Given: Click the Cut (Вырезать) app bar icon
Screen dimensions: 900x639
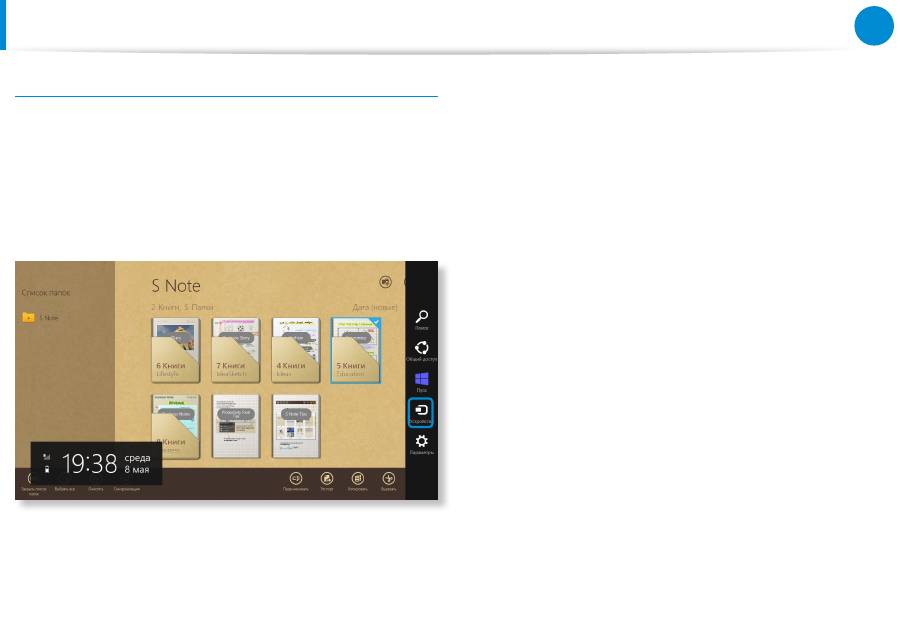Looking at the screenshot, I should pos(389,479).
